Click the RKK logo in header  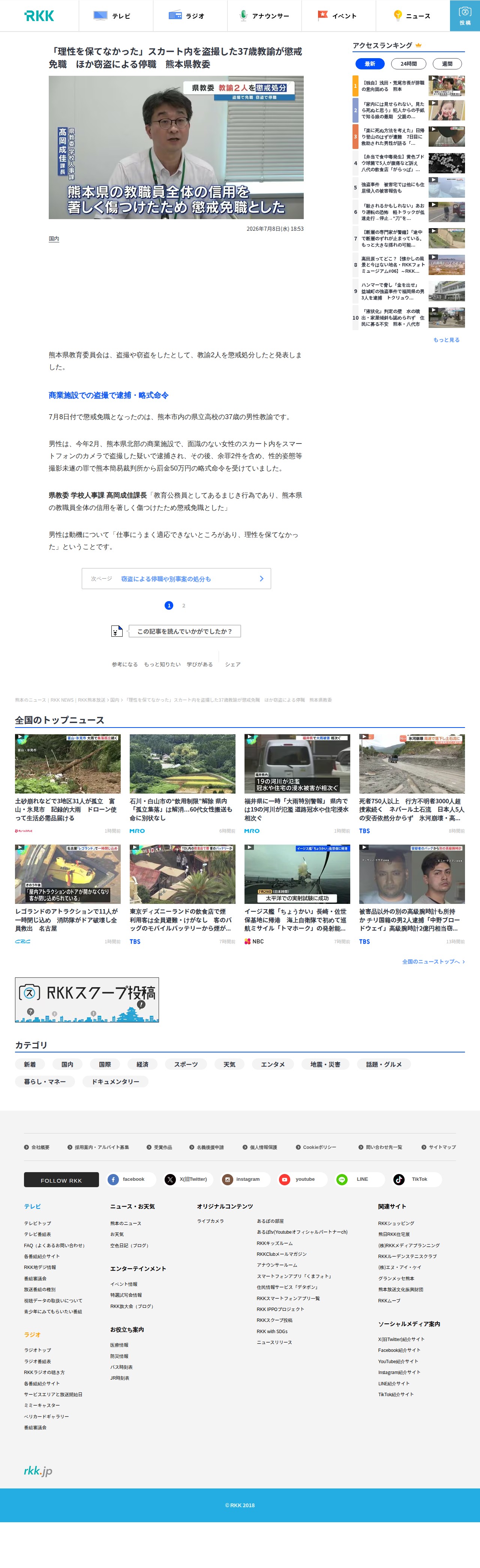click(39, 16)
